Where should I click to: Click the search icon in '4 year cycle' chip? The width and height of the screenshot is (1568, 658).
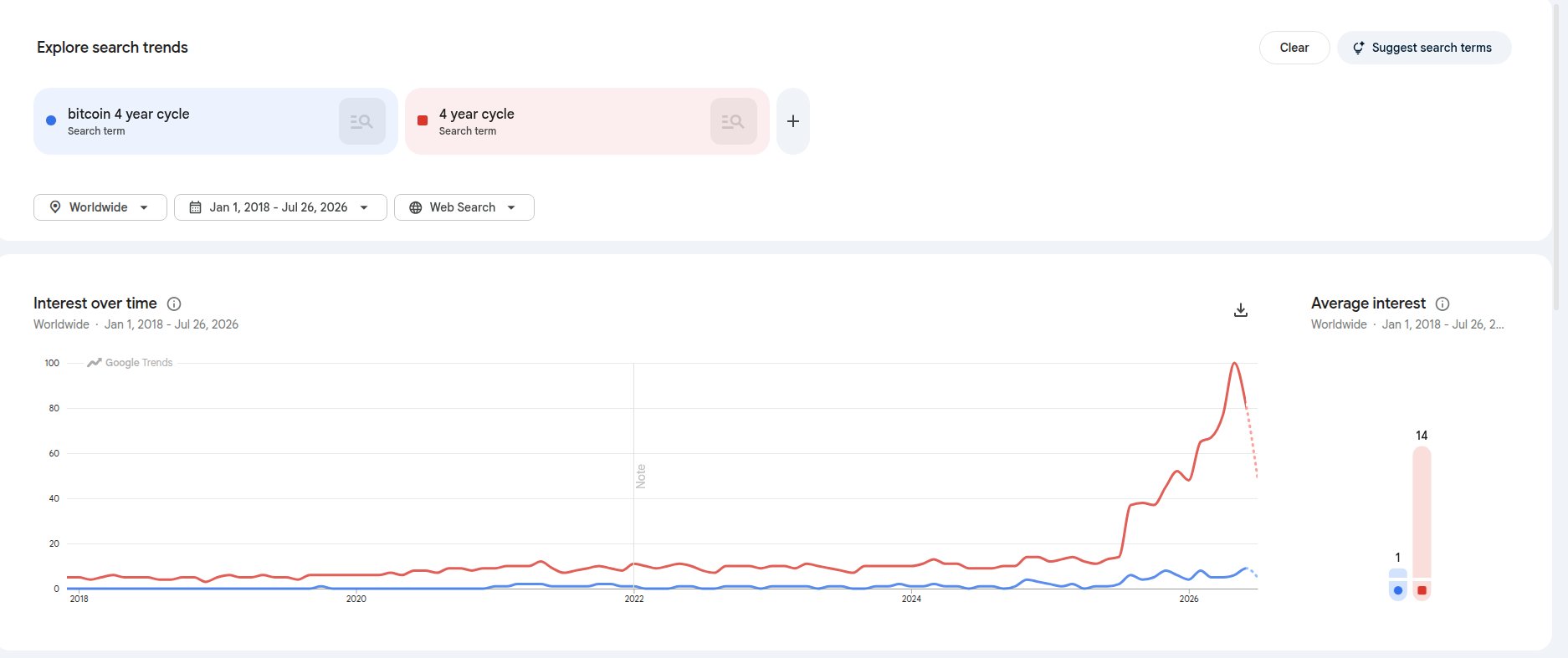[734, 121]
